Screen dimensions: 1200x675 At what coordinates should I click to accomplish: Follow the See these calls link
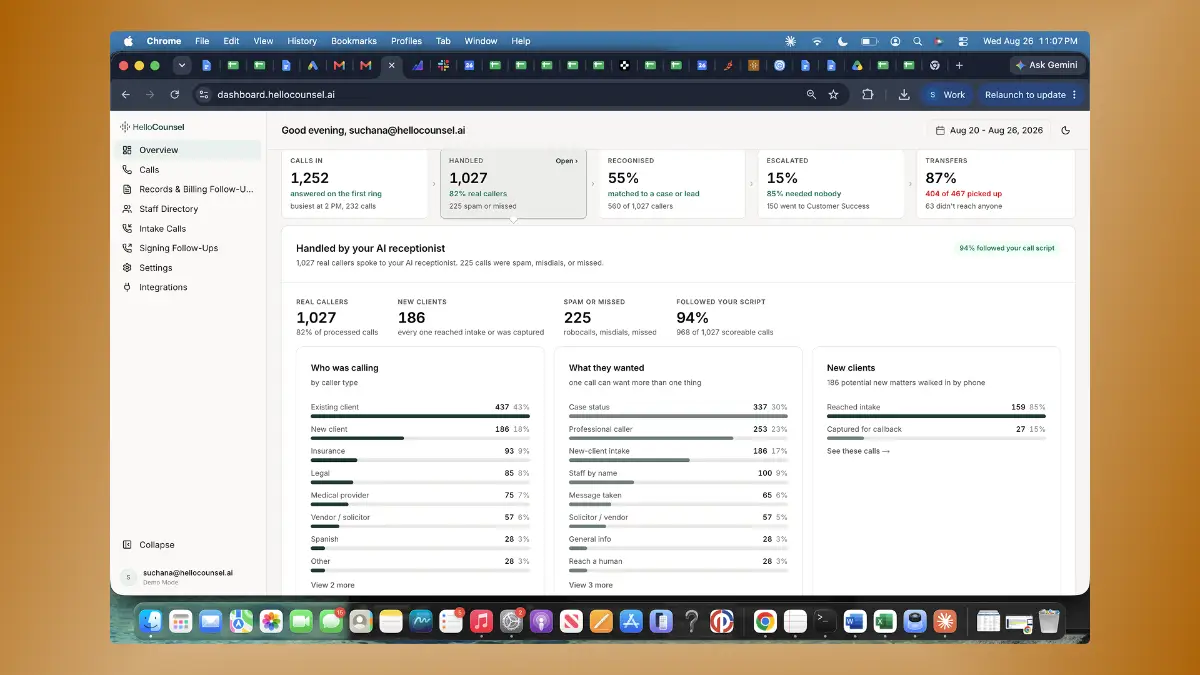coord(858,451)
